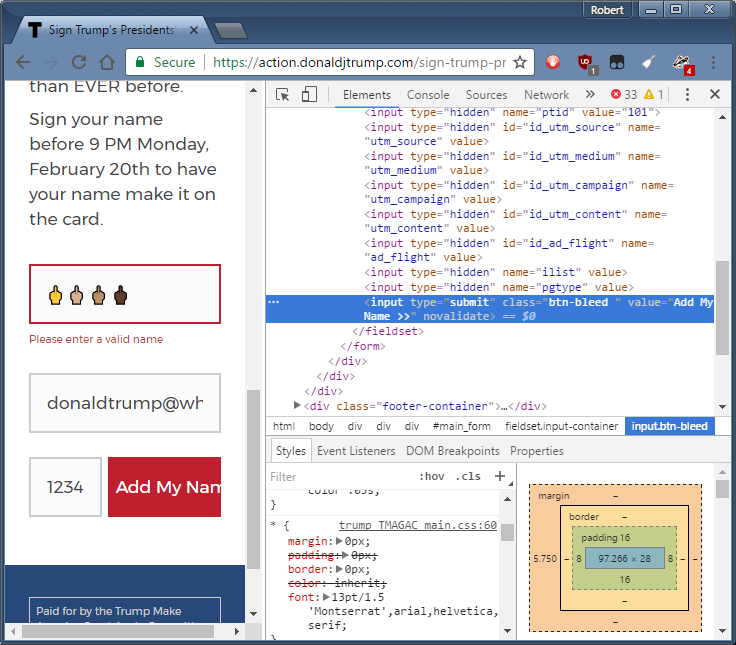The width and height of the screenshot is (736, 645).
Task: Add a new style rule with plus icon
Action: pos(500,476)
